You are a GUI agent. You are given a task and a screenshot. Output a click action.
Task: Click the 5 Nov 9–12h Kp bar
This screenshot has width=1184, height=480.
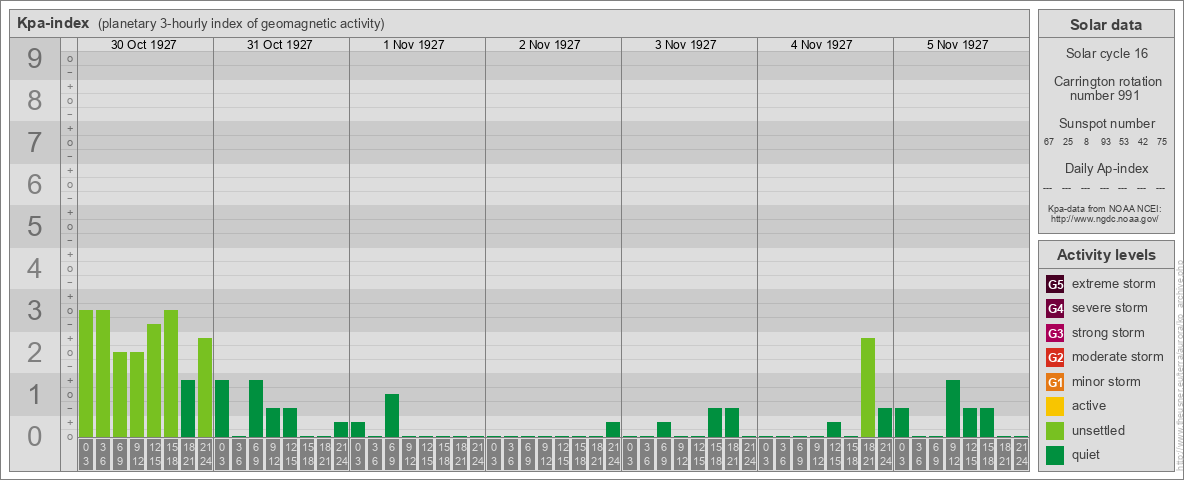952,408
